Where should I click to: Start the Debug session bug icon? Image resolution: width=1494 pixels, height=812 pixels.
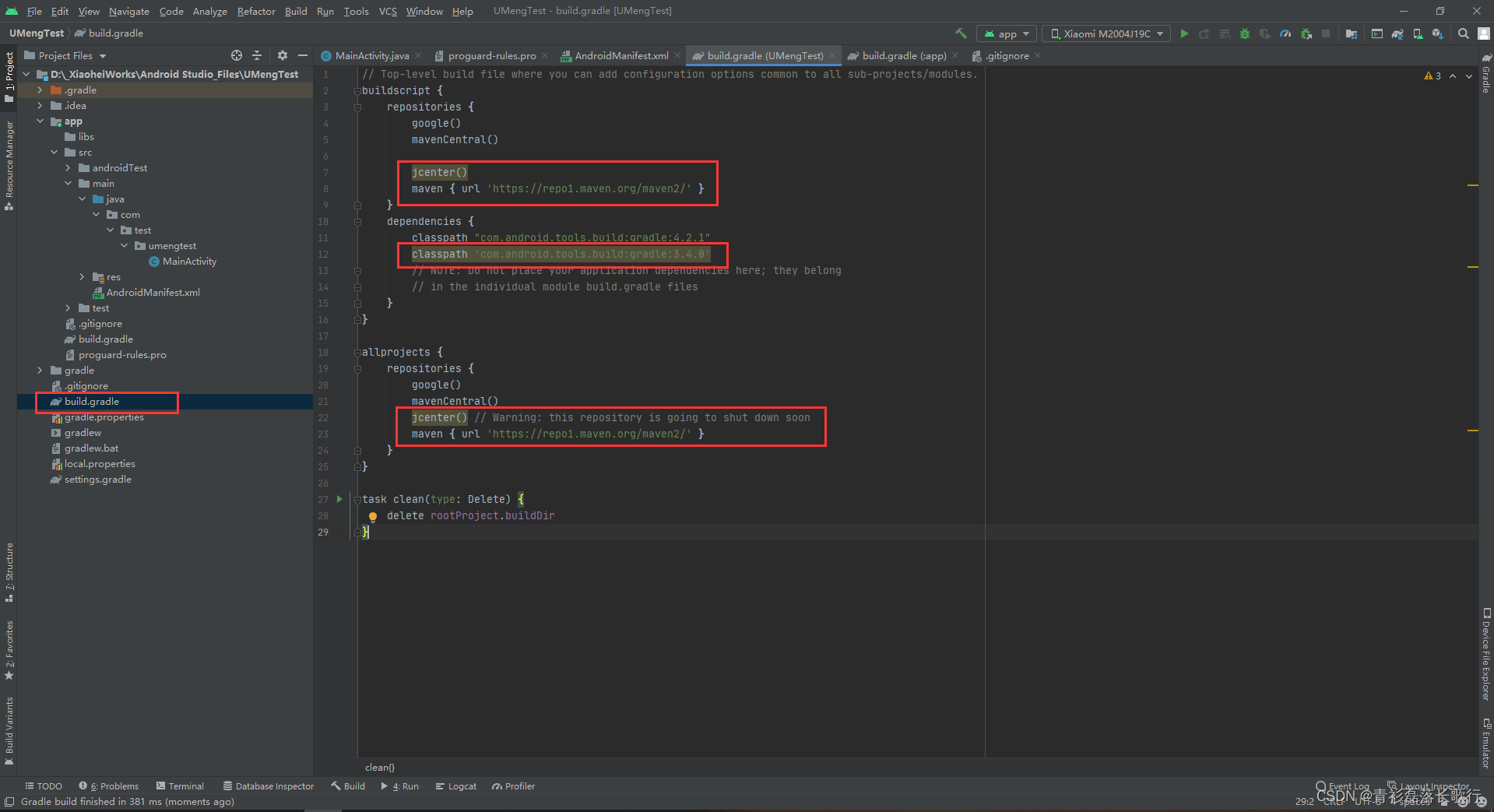click(1244, 33)
